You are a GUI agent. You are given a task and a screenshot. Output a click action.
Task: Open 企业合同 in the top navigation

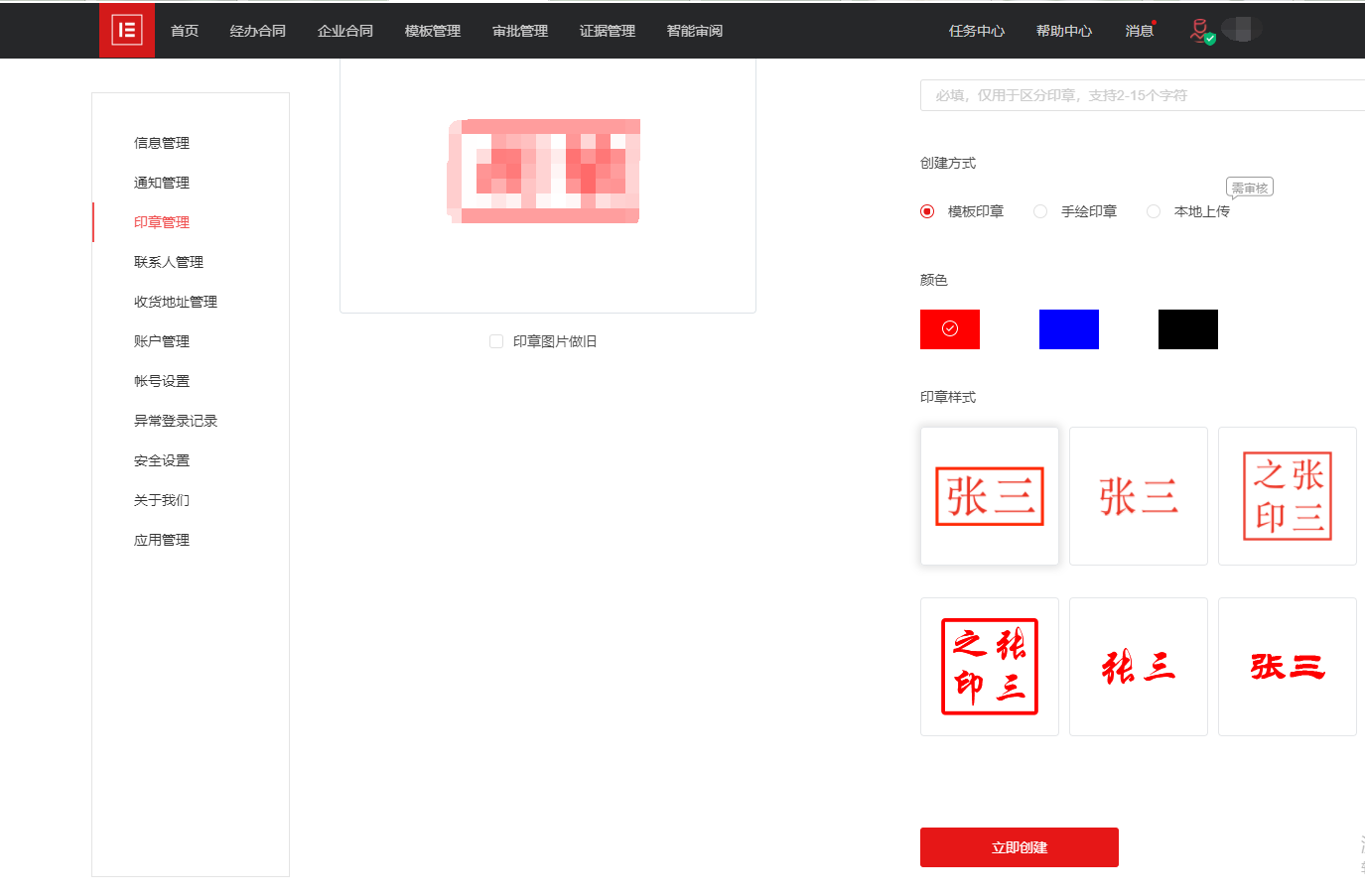(x=345, y=31)
